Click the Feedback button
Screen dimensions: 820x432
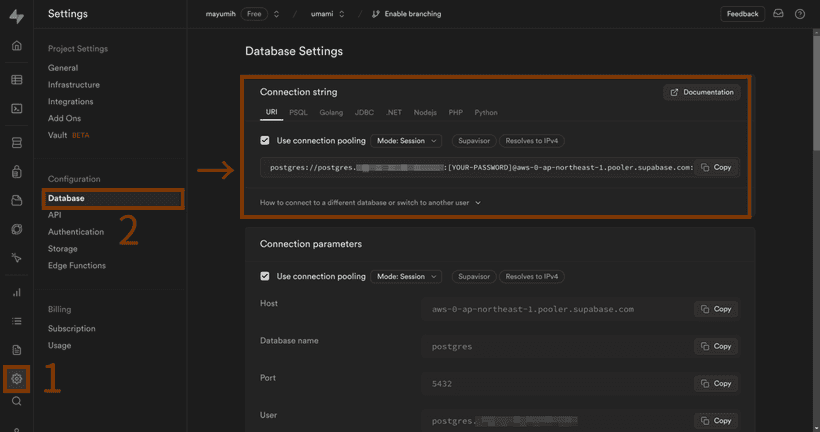pos(742,14)
